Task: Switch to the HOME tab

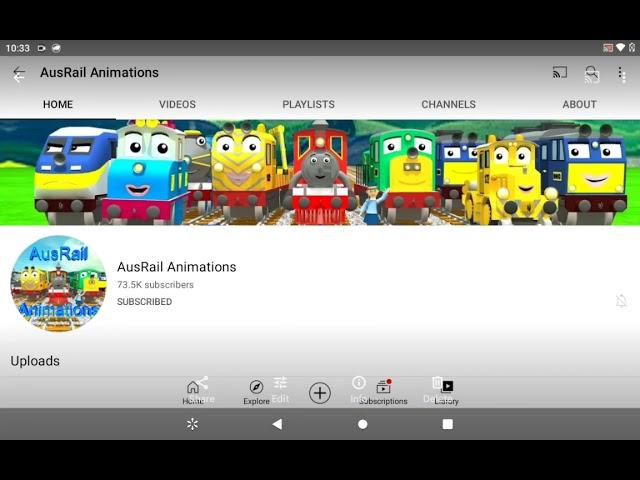Action: point(58,104)
